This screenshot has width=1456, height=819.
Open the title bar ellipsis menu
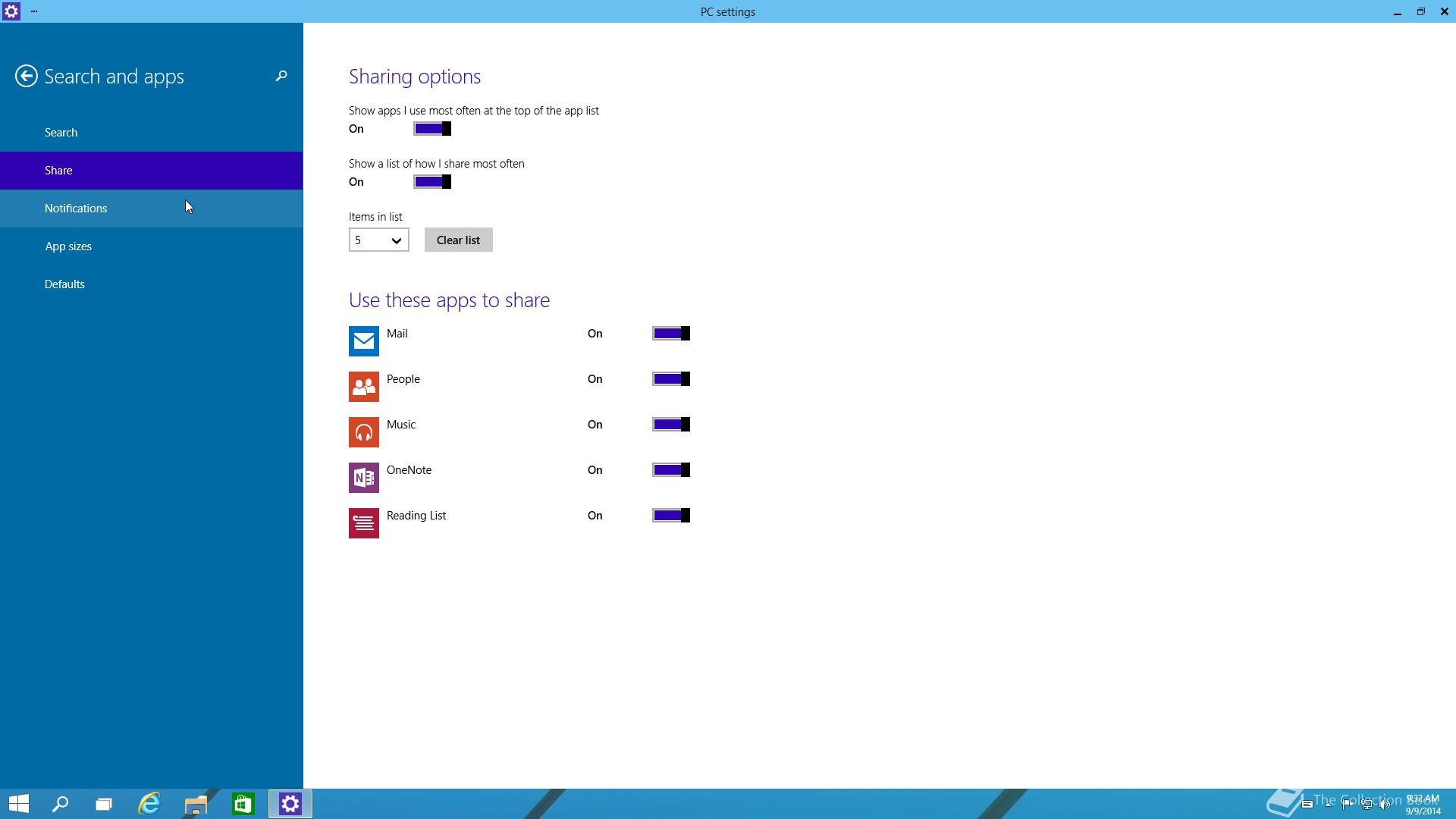[x=34, y=11]
